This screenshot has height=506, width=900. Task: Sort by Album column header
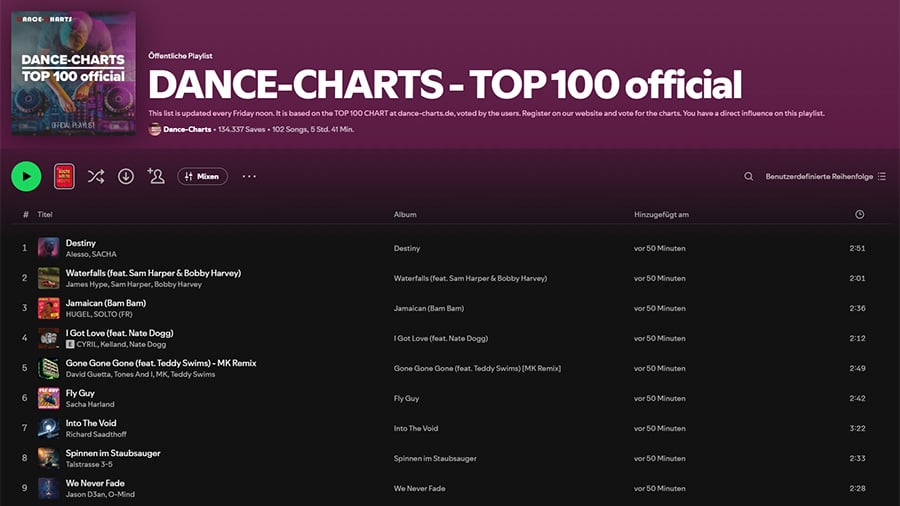pos(405,215)
